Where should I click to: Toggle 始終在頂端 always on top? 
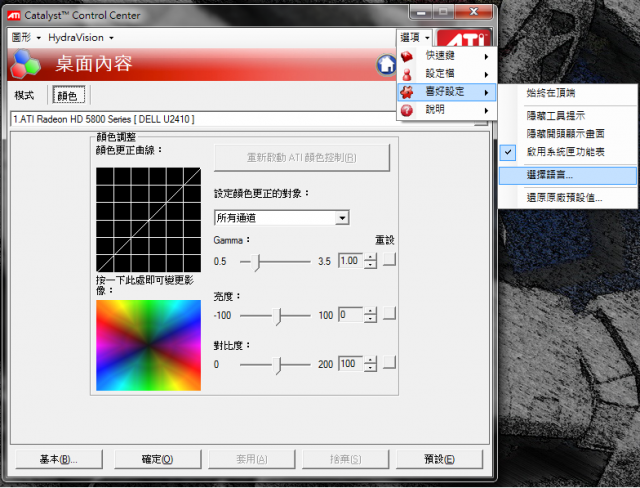pyautogui.click(x=568, y=93)
